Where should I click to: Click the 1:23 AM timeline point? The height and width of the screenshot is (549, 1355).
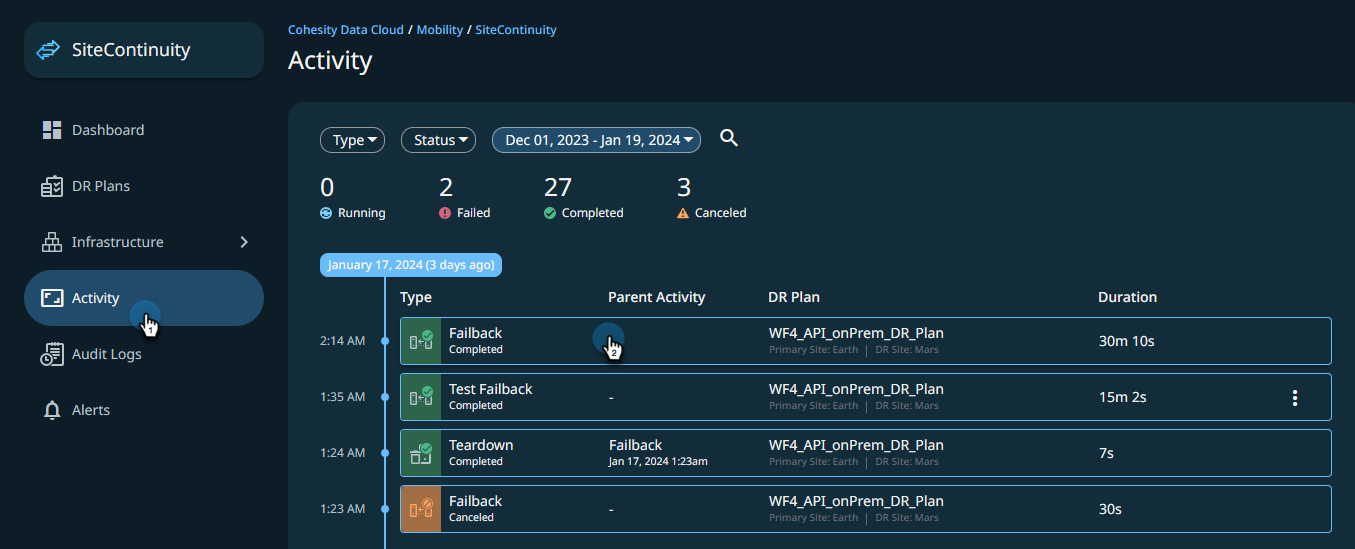(385, 509)
